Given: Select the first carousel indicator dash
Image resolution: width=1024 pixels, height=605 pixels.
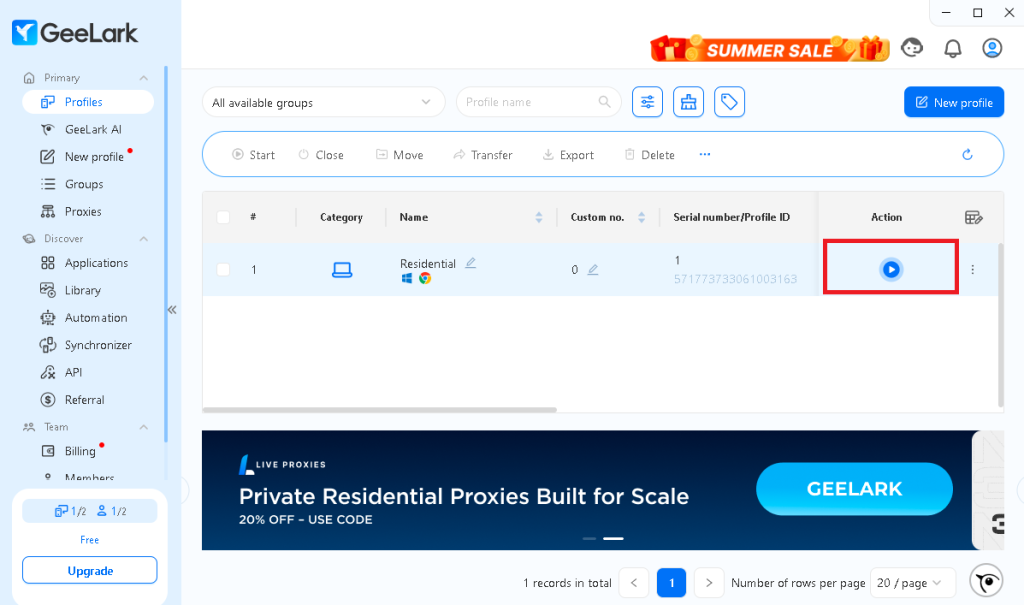Looking at the screenshot, I should click(x=589, y=538).
